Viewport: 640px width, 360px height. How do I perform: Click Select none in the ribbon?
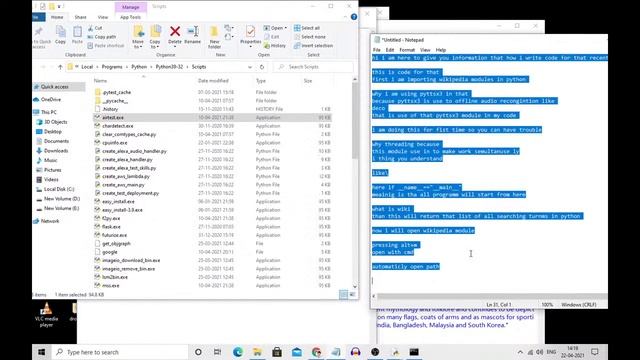(310, 37)
